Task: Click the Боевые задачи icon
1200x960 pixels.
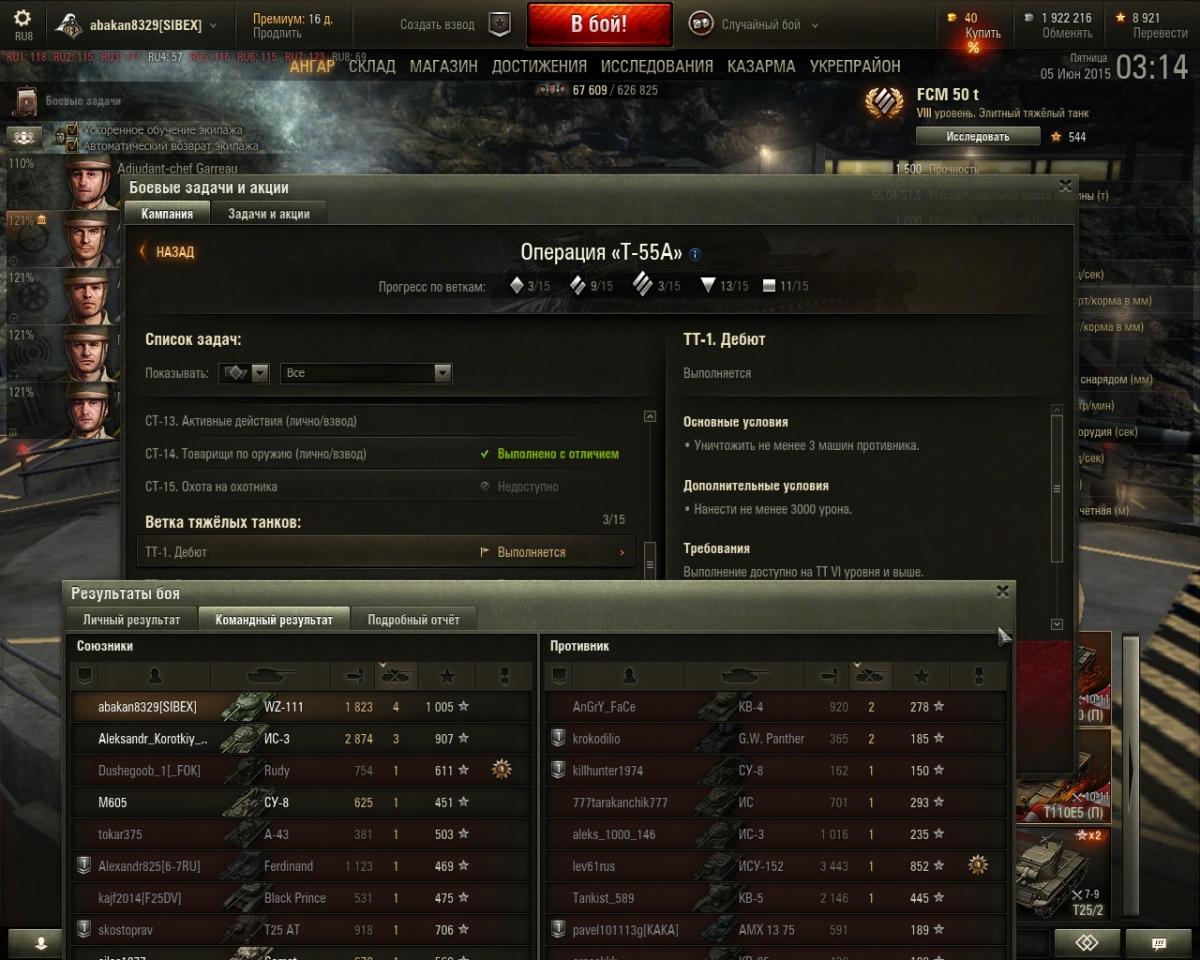Action: pos(26,101)
